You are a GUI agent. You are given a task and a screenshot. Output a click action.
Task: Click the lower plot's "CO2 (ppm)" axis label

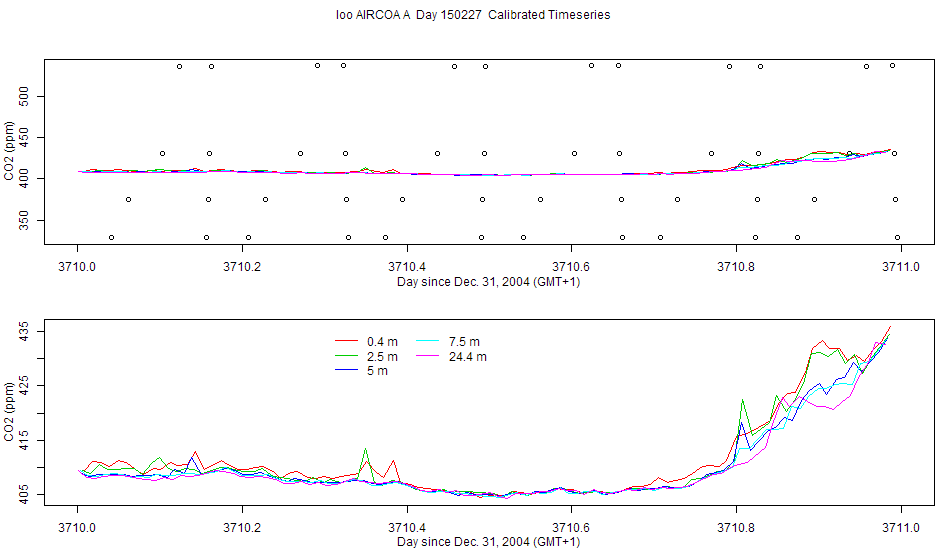click(9, 412)
